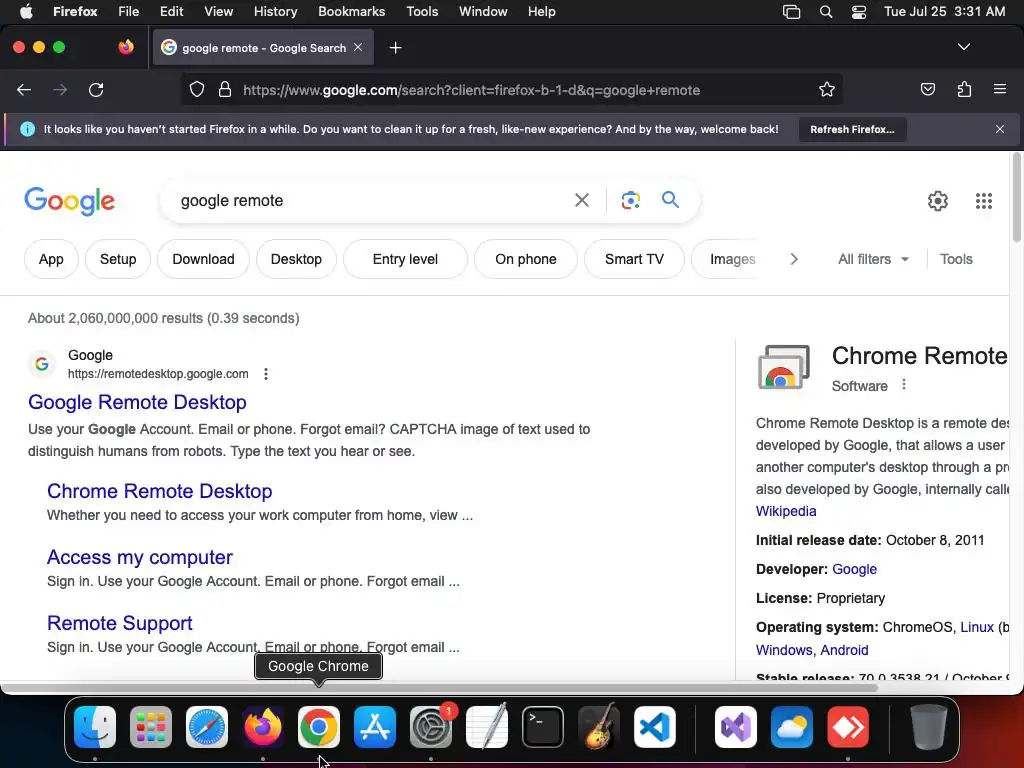This screenshot has height=768, width=1024.
Task: Show more filter chips with right chevron
Action: click(x=793, y=259)
